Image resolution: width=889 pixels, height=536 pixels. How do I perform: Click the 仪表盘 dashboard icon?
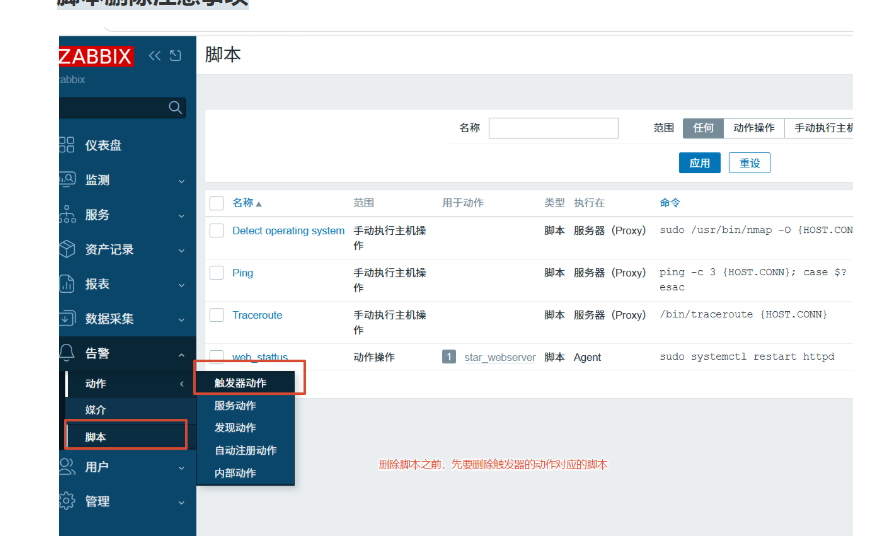coord(67,145)
